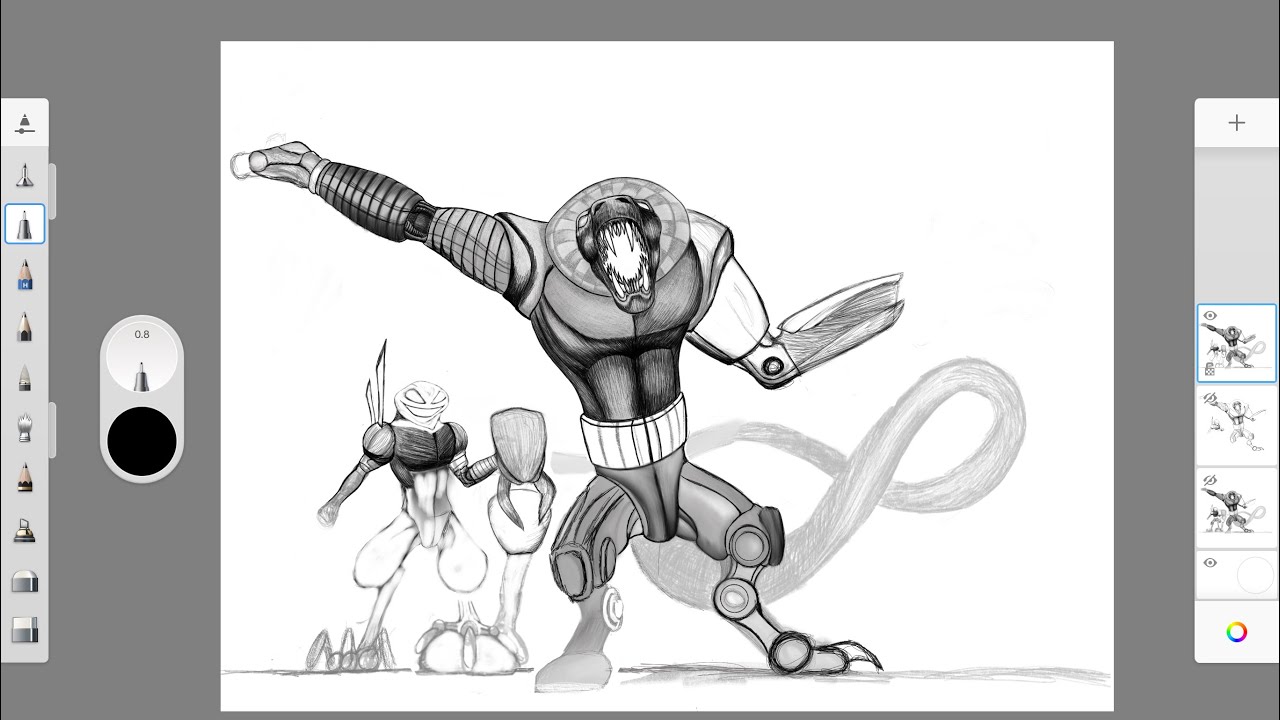Select the dark sketching pencil
This screenshot has width=1280, height=720.
(x=25, y=478)
